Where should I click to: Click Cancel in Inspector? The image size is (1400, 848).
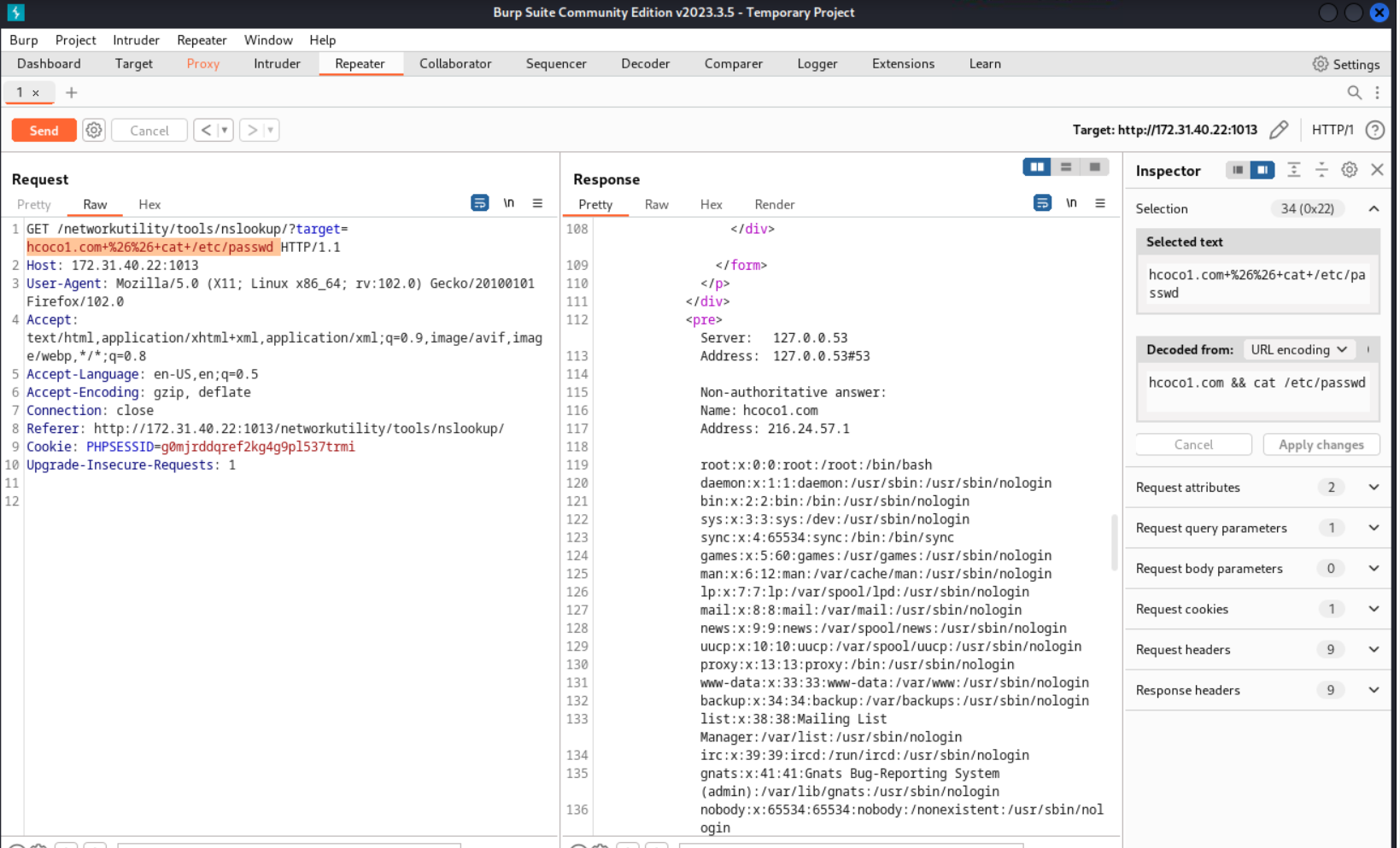click(1193, 445)
